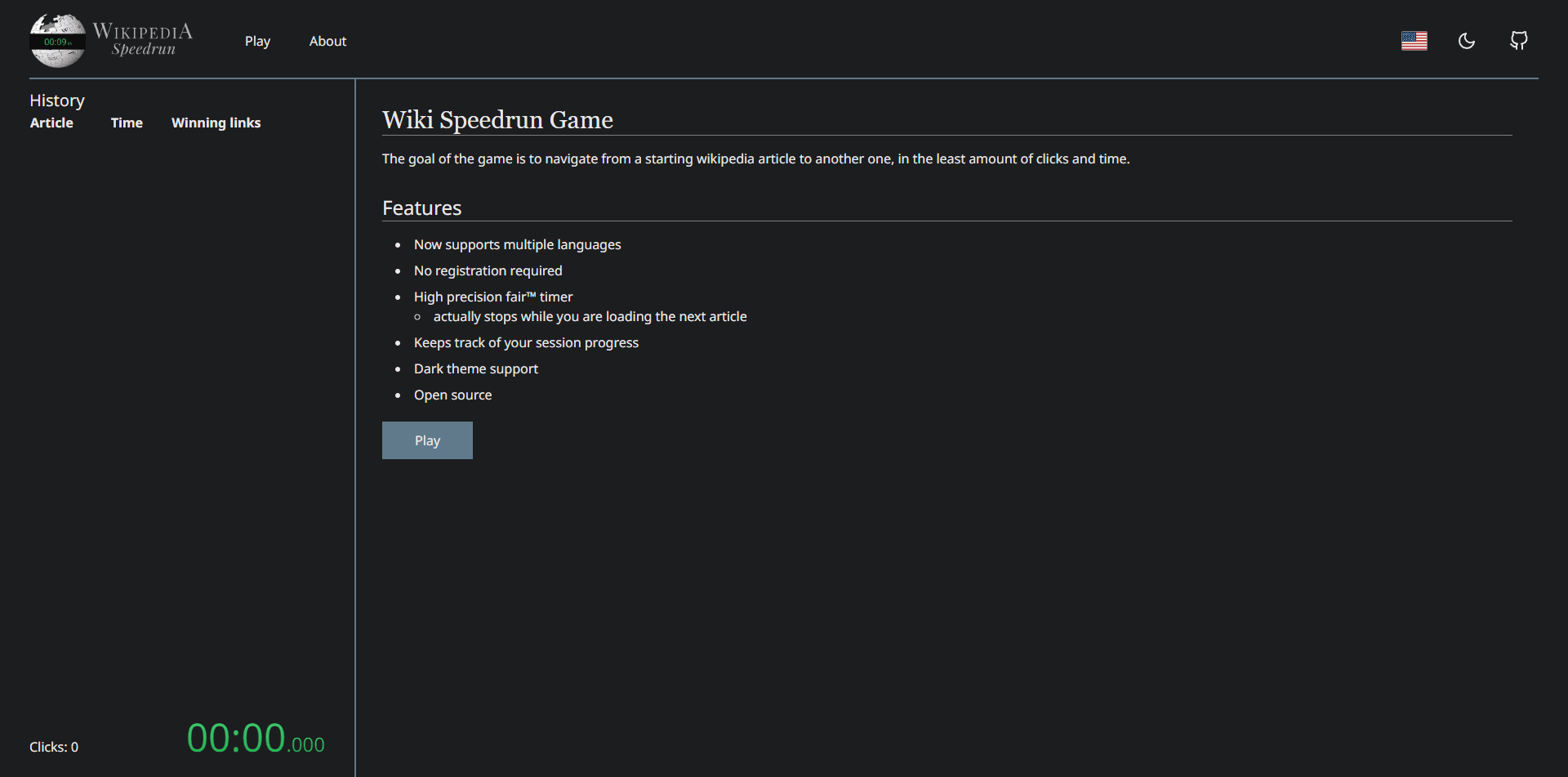Open the US flag language selector
The height and width of the screenshot is (777, 1568).
click(x=1414, y=41)
